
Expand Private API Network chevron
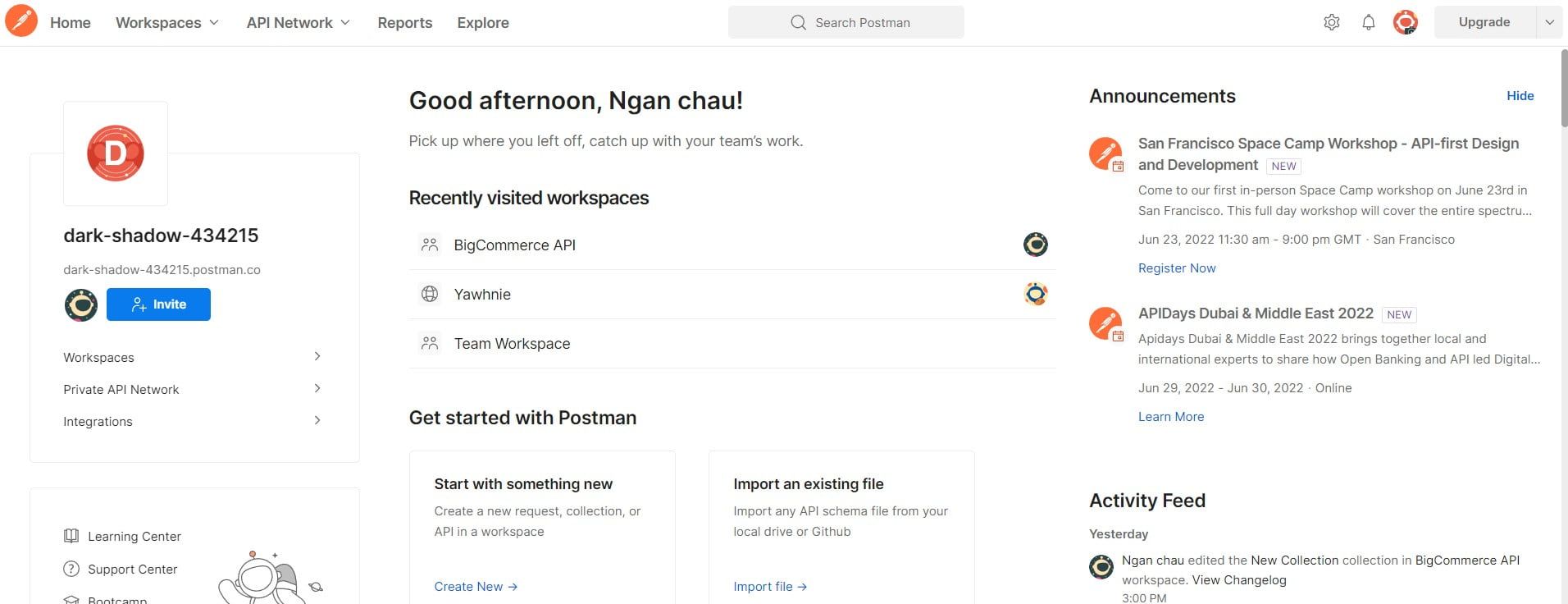tap(317, 388)
